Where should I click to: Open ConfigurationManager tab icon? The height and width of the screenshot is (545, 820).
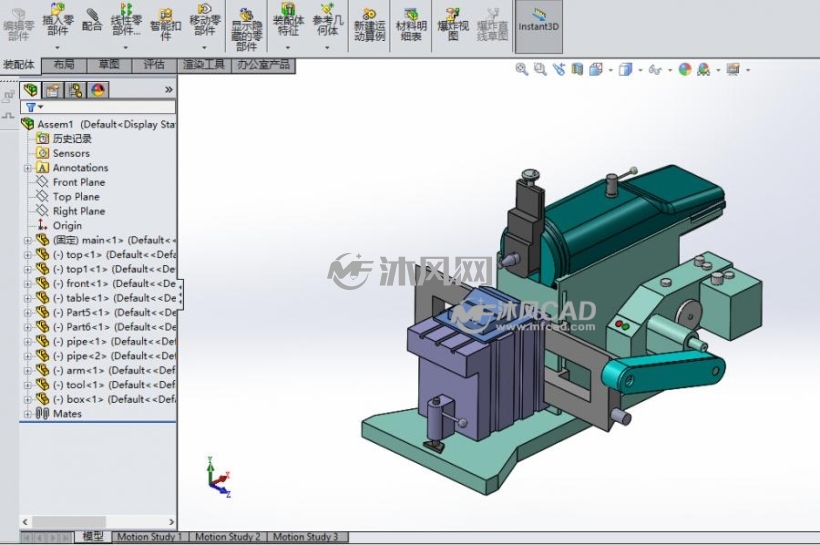75,90
